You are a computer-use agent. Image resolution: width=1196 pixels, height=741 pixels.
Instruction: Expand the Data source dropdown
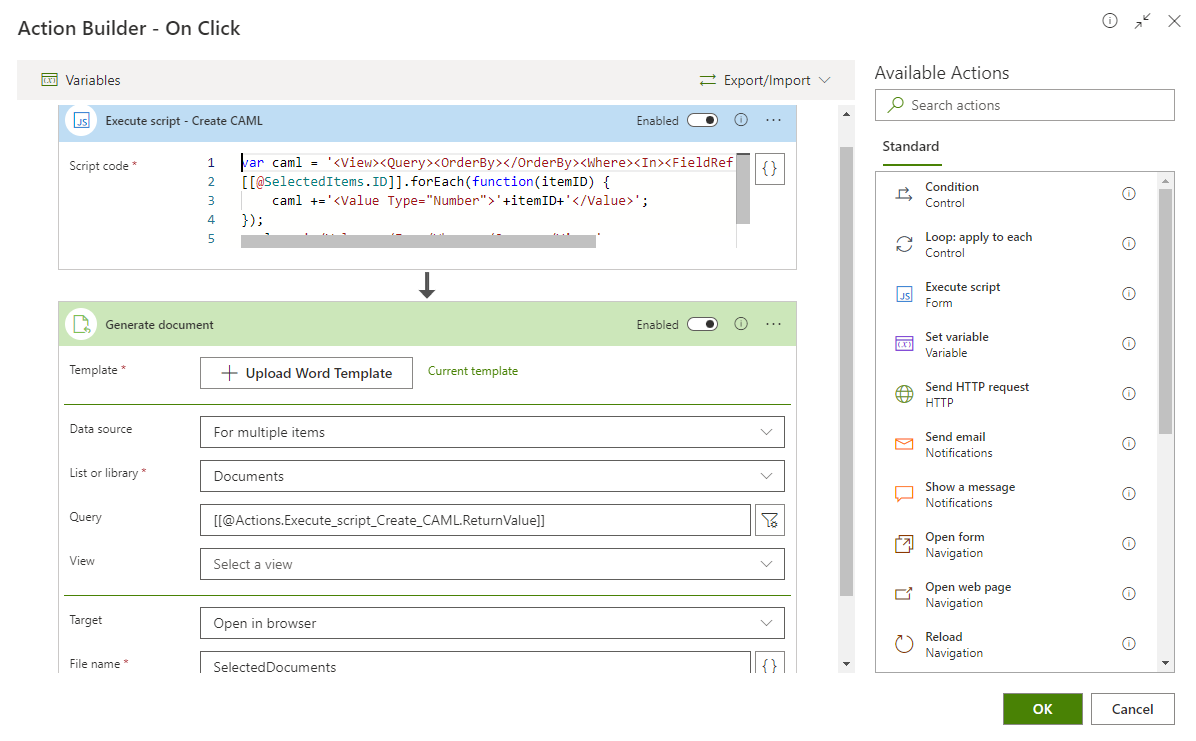492,432
